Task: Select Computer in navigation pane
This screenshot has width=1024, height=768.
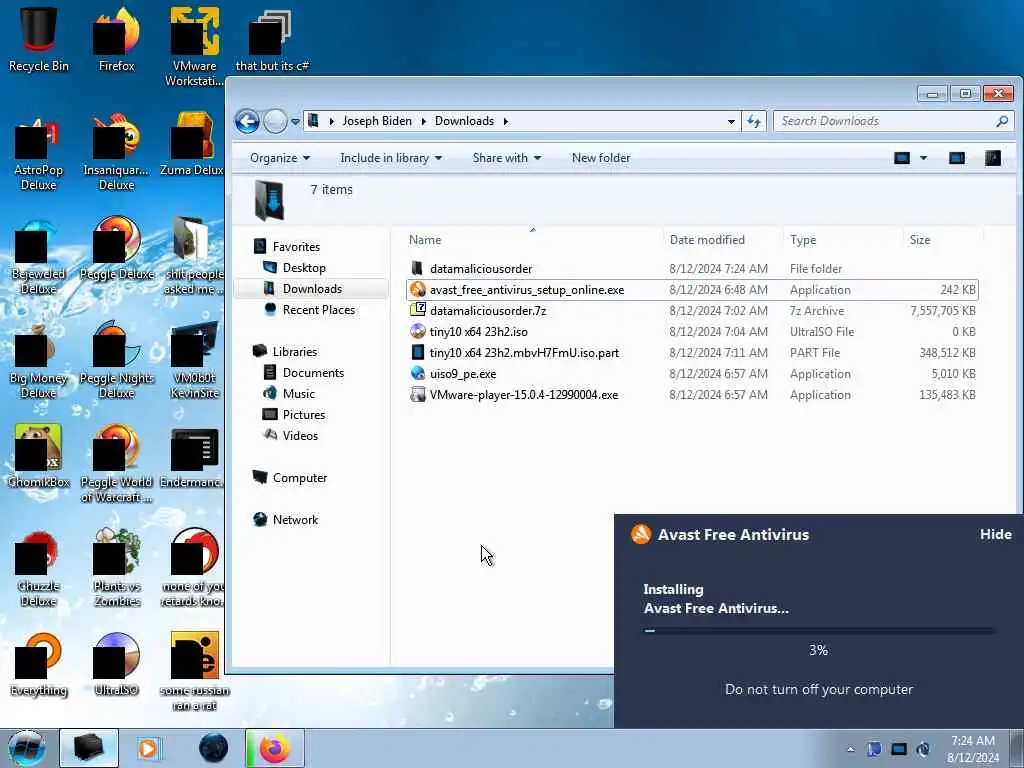Action: [300, 477]
